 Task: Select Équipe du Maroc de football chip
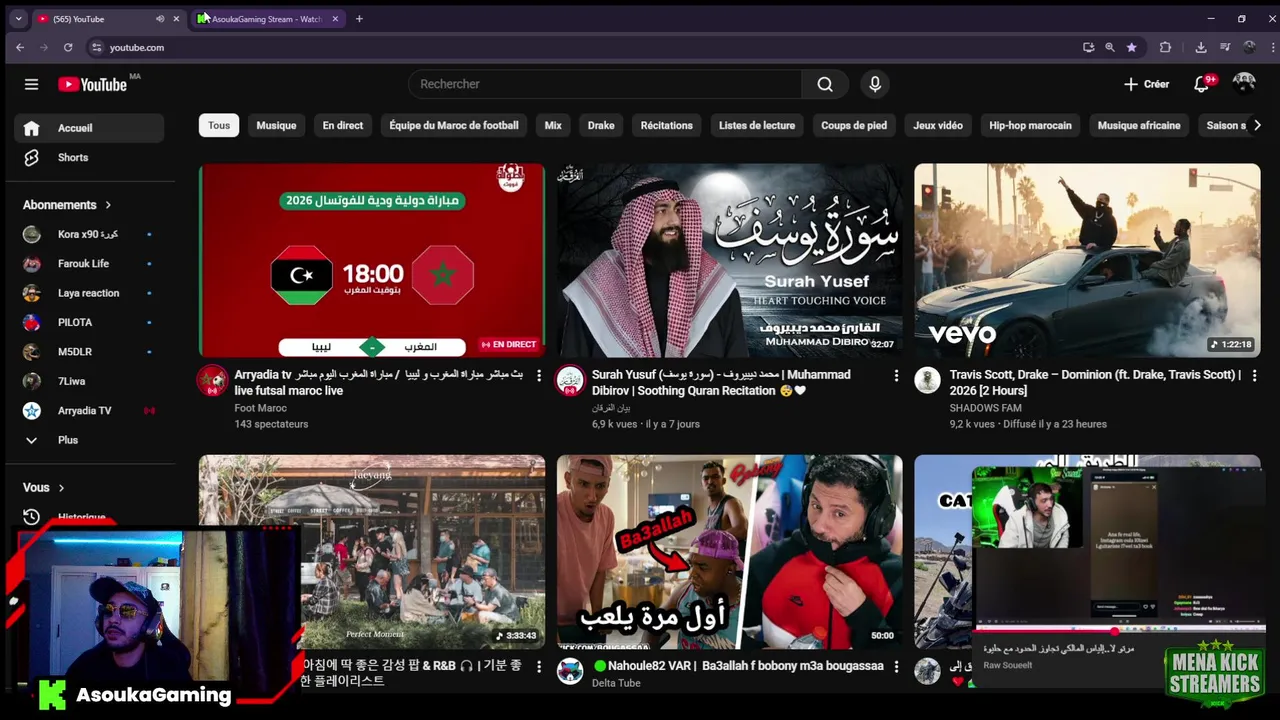point(454,125)
